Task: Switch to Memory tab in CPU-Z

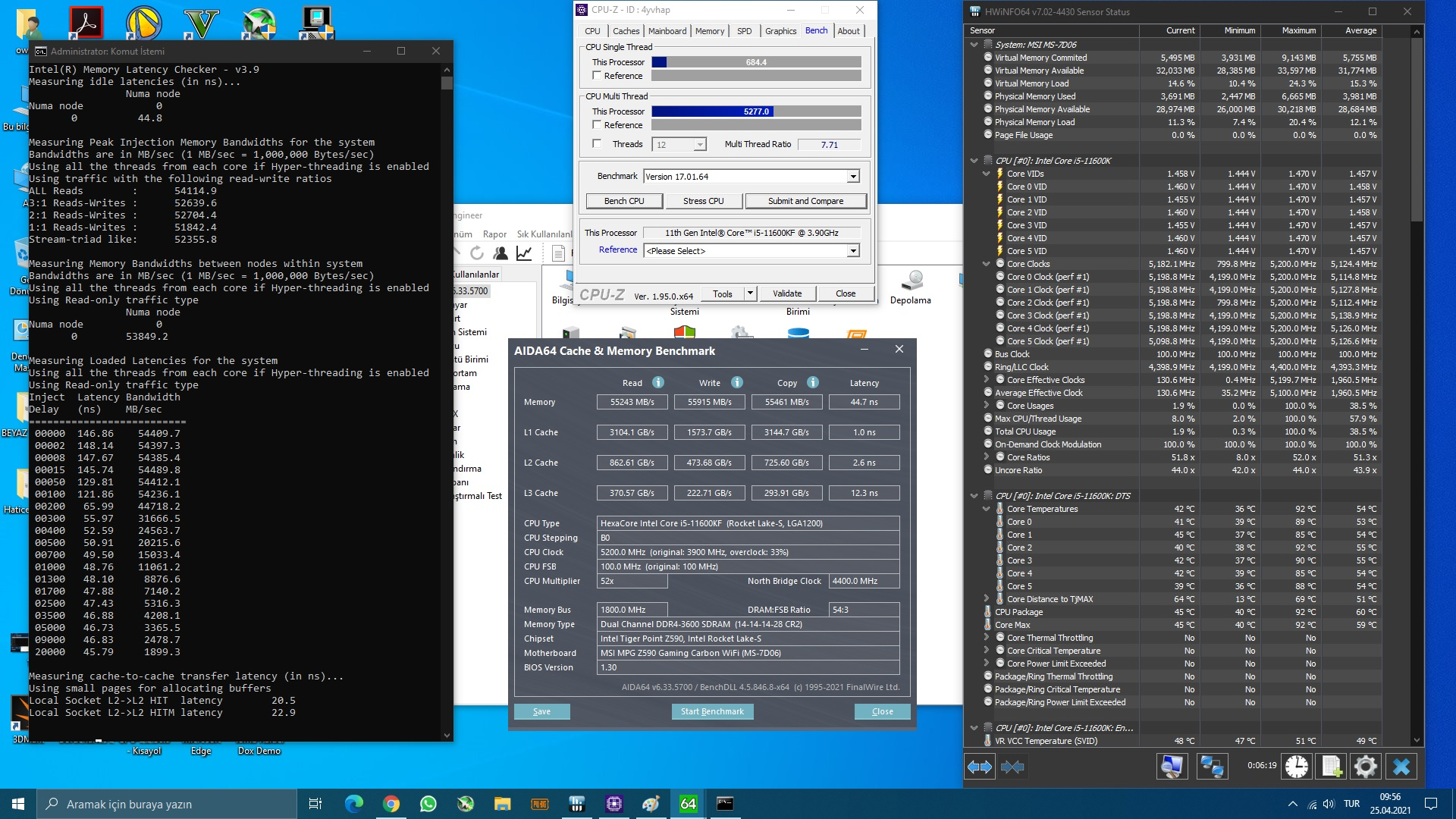Action: pyautogui.click(x=710, y=31)
